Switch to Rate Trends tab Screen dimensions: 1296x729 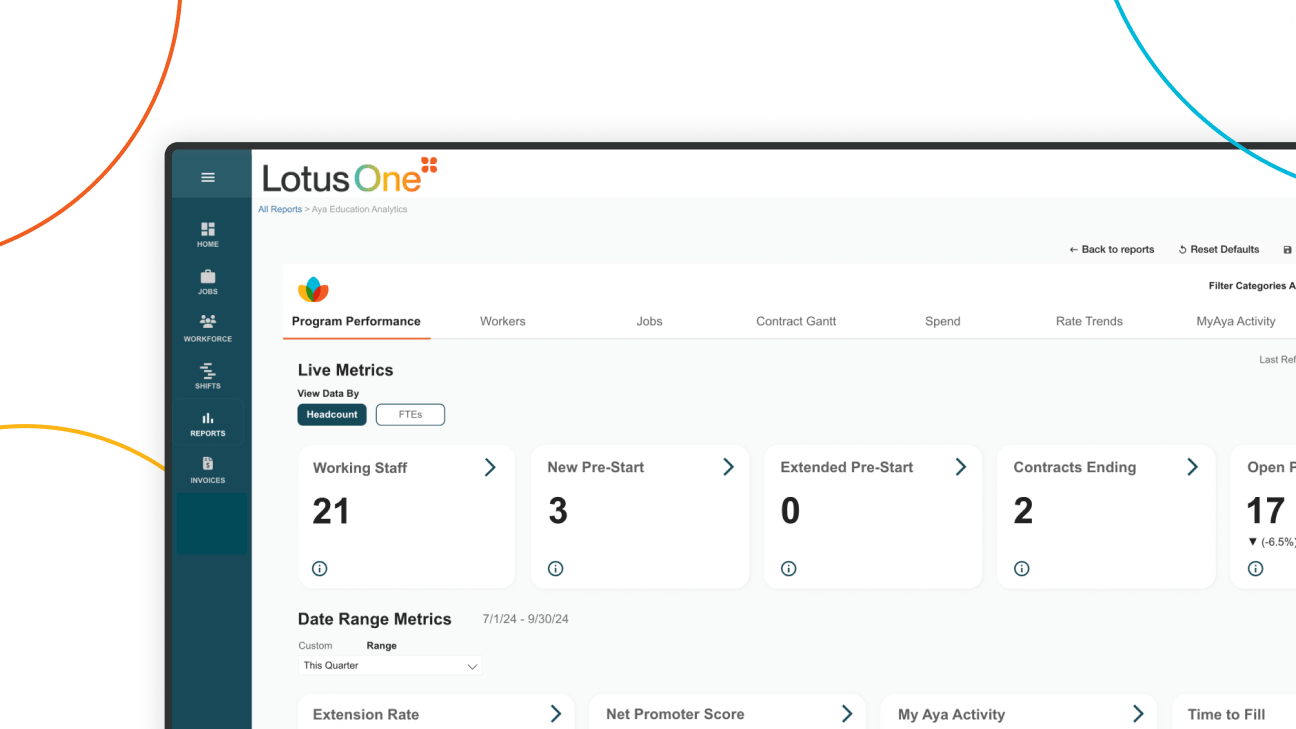point(1089,321)
